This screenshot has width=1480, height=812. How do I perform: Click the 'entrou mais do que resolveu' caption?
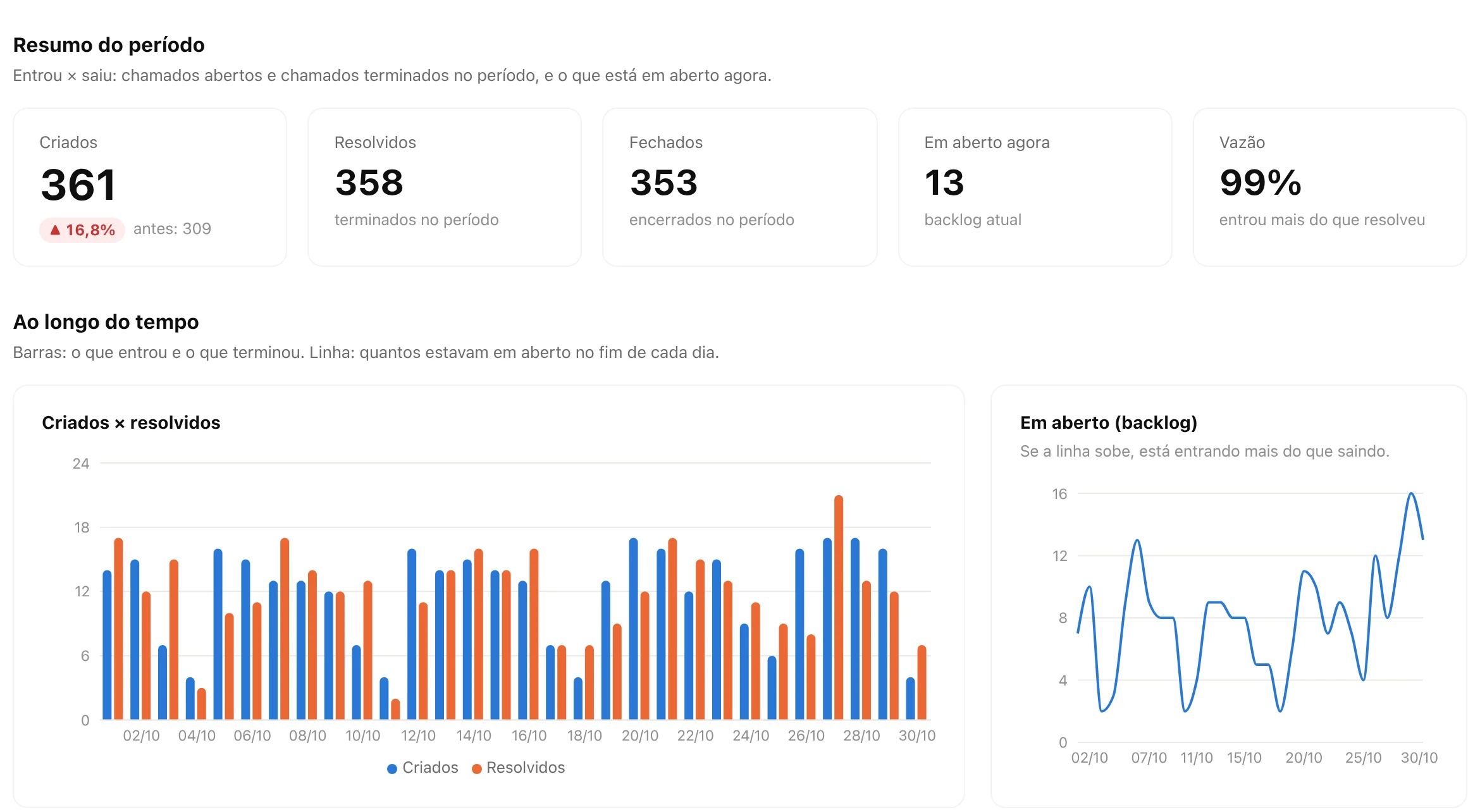[x=1322, y=220]
